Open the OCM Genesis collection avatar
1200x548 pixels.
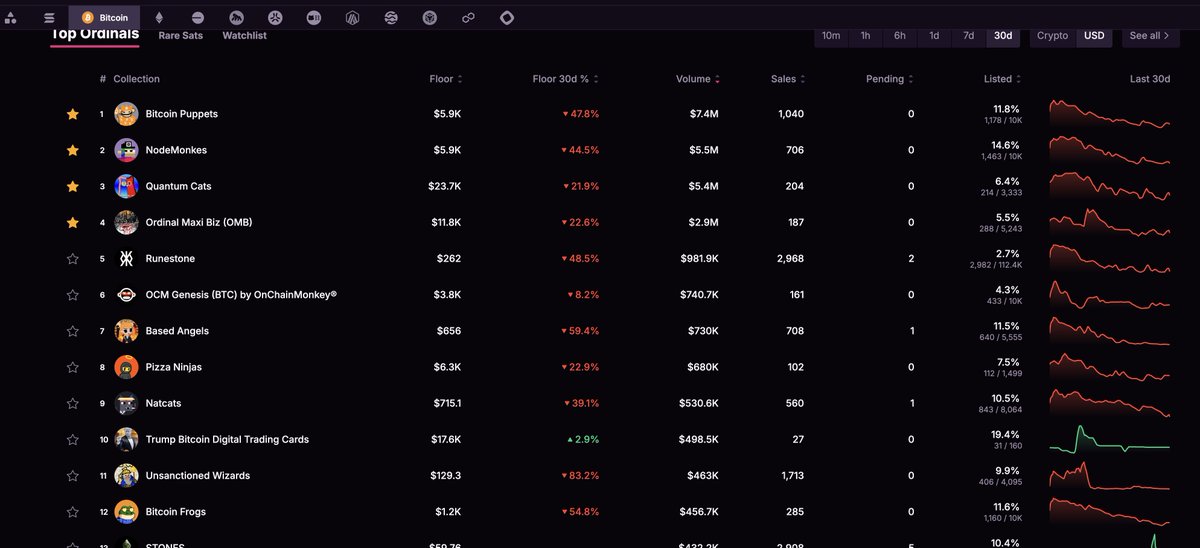[x=126, y=294]
